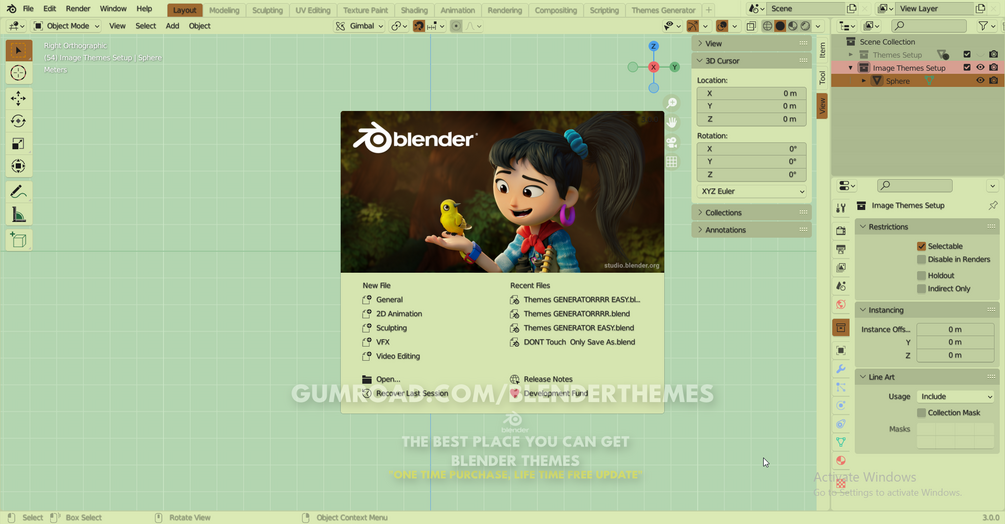Switch perspective/orthographic with the grid gizmo
The image size is (1005, 524).
point(671,161)
